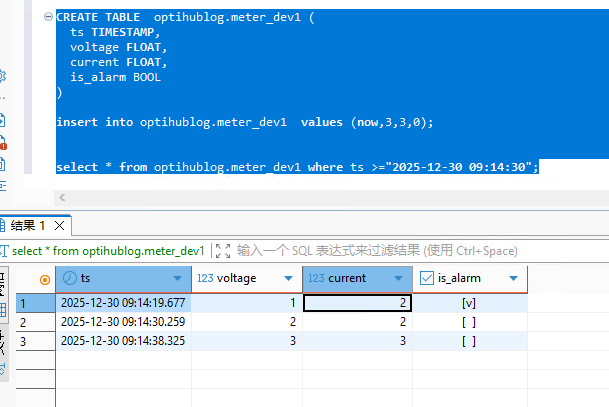Click the checkbox icon in is_alarm header
The image size is (609, 407).
pyautogui.click(x=427, y=278)
